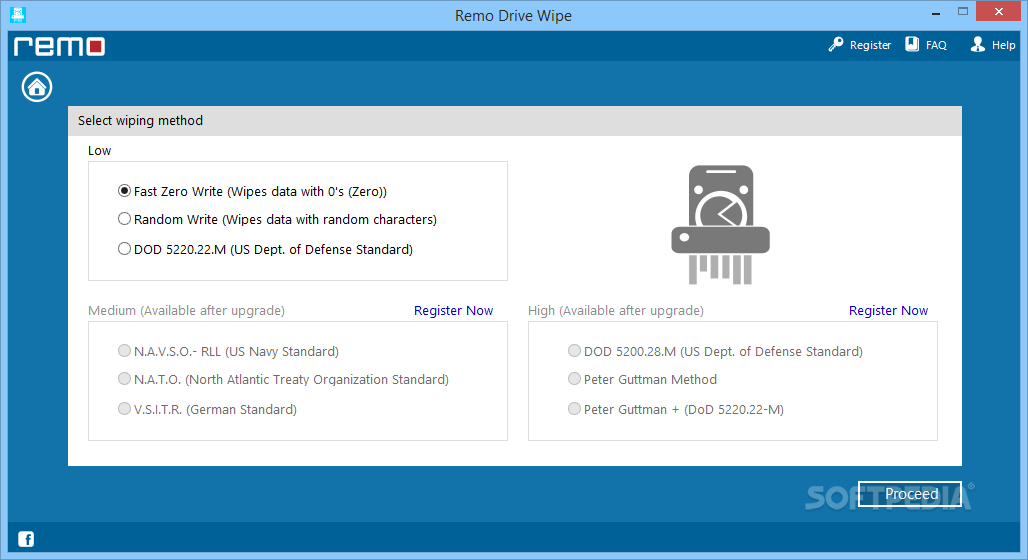The height and width of the screenshot is (560, 1028).
Task: Click the Remo logo
Action: (59, 46)
